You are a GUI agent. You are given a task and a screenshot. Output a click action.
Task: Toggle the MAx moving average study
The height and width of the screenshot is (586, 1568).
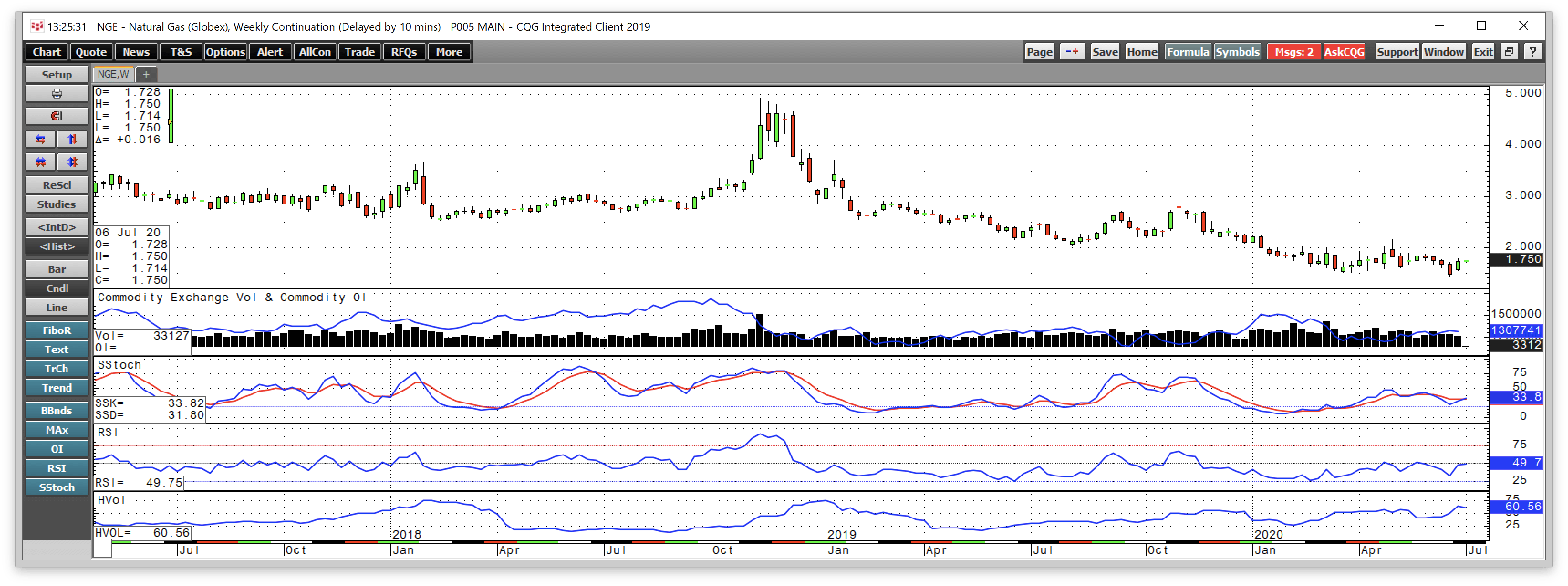57,430
